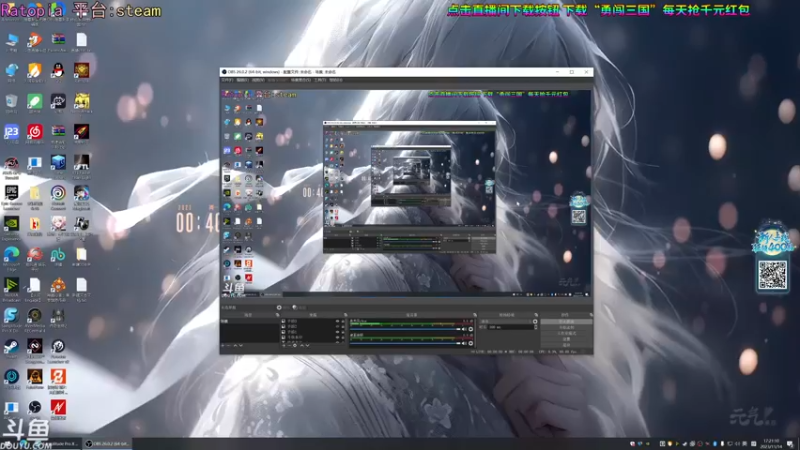Mute the bottom audio mixer track speaker
800x450 pixels.
coord(464,343)
